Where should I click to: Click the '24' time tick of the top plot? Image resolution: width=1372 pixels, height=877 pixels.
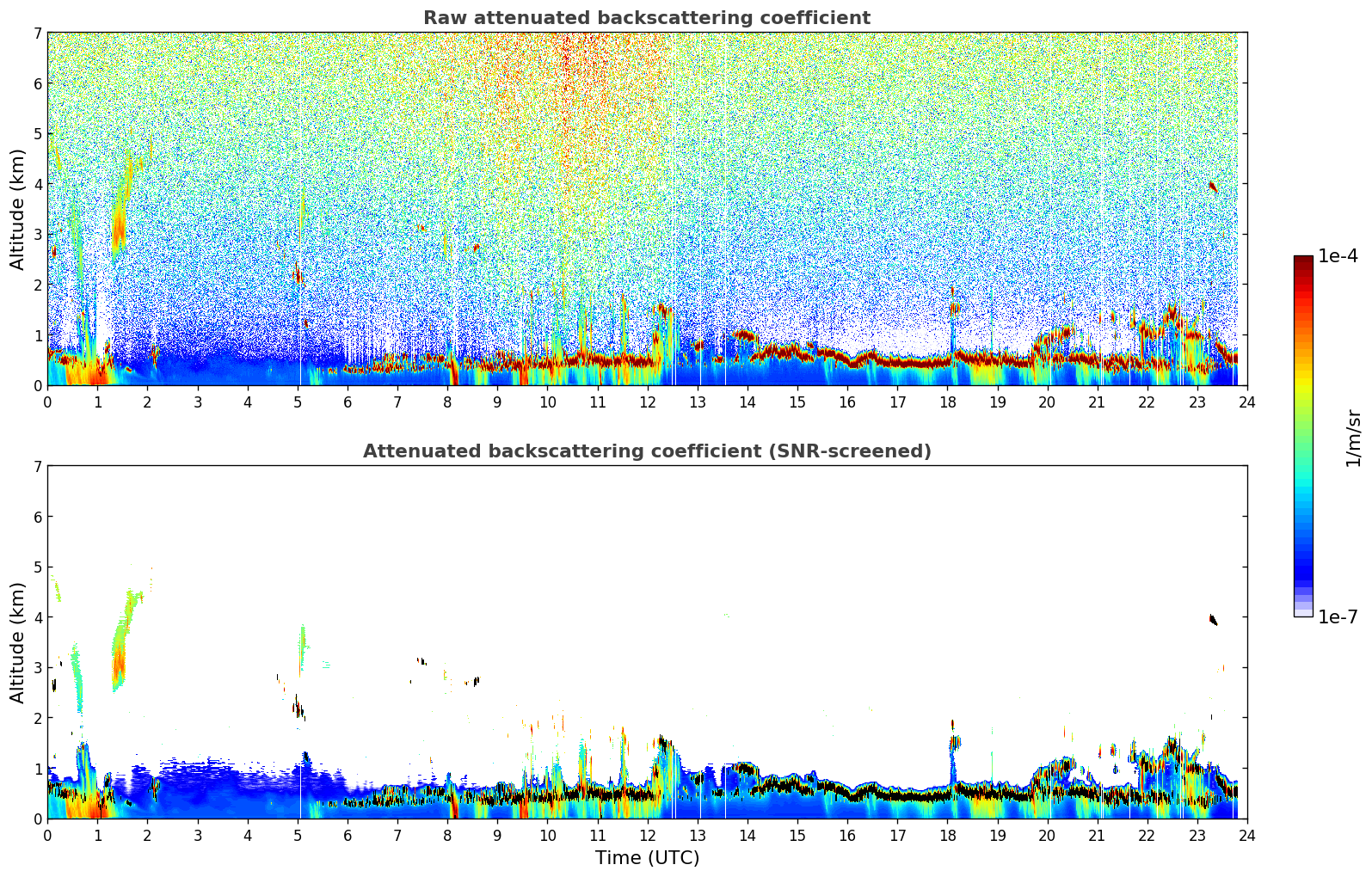[1247, 402]
